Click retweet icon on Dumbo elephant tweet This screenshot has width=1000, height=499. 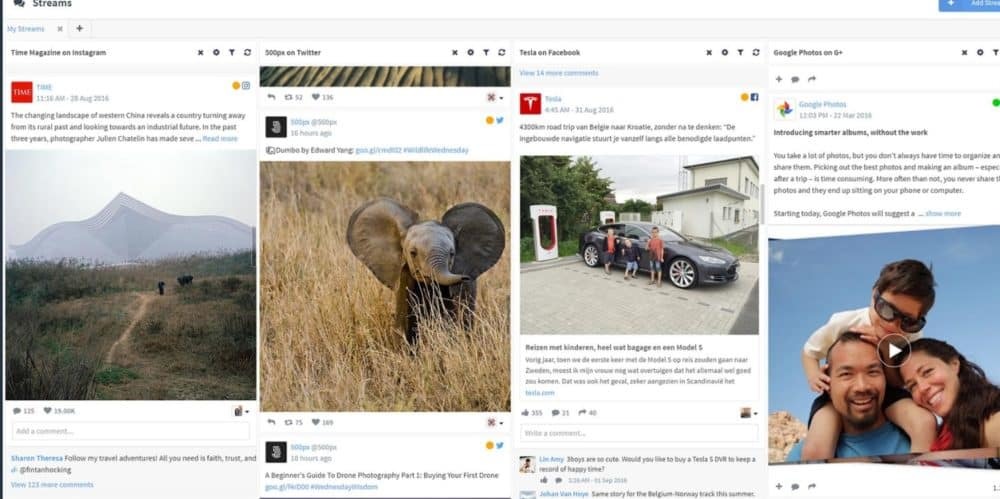288,423
